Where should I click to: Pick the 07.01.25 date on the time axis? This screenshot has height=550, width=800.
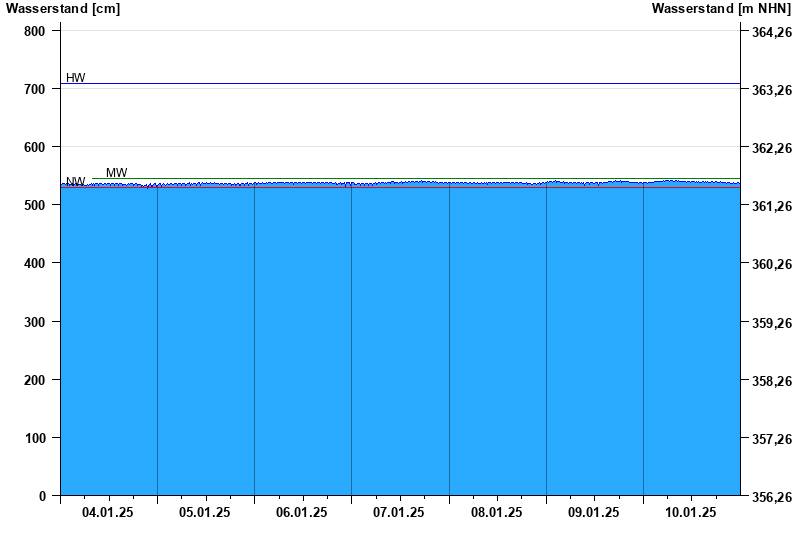pyautogui.click(x=399, y=512)
